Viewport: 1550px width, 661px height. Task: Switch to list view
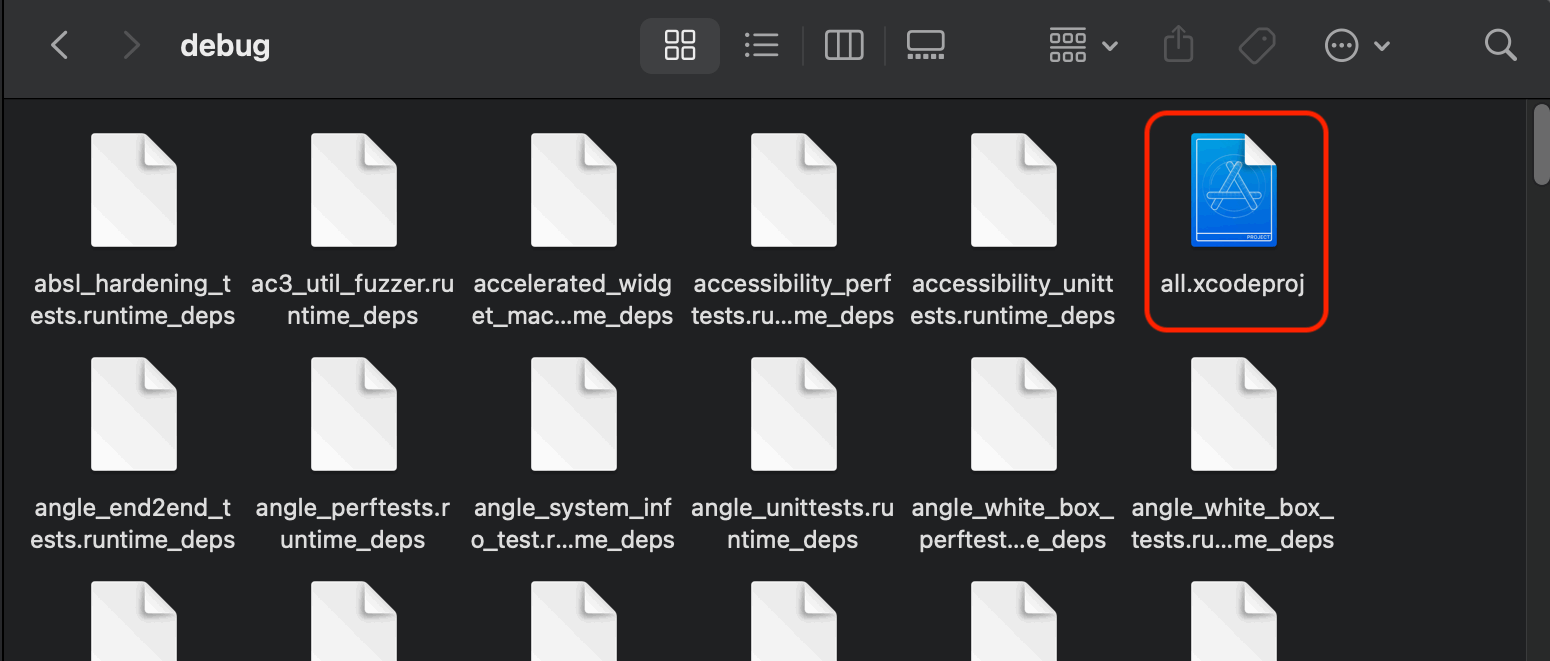(762, 45)
